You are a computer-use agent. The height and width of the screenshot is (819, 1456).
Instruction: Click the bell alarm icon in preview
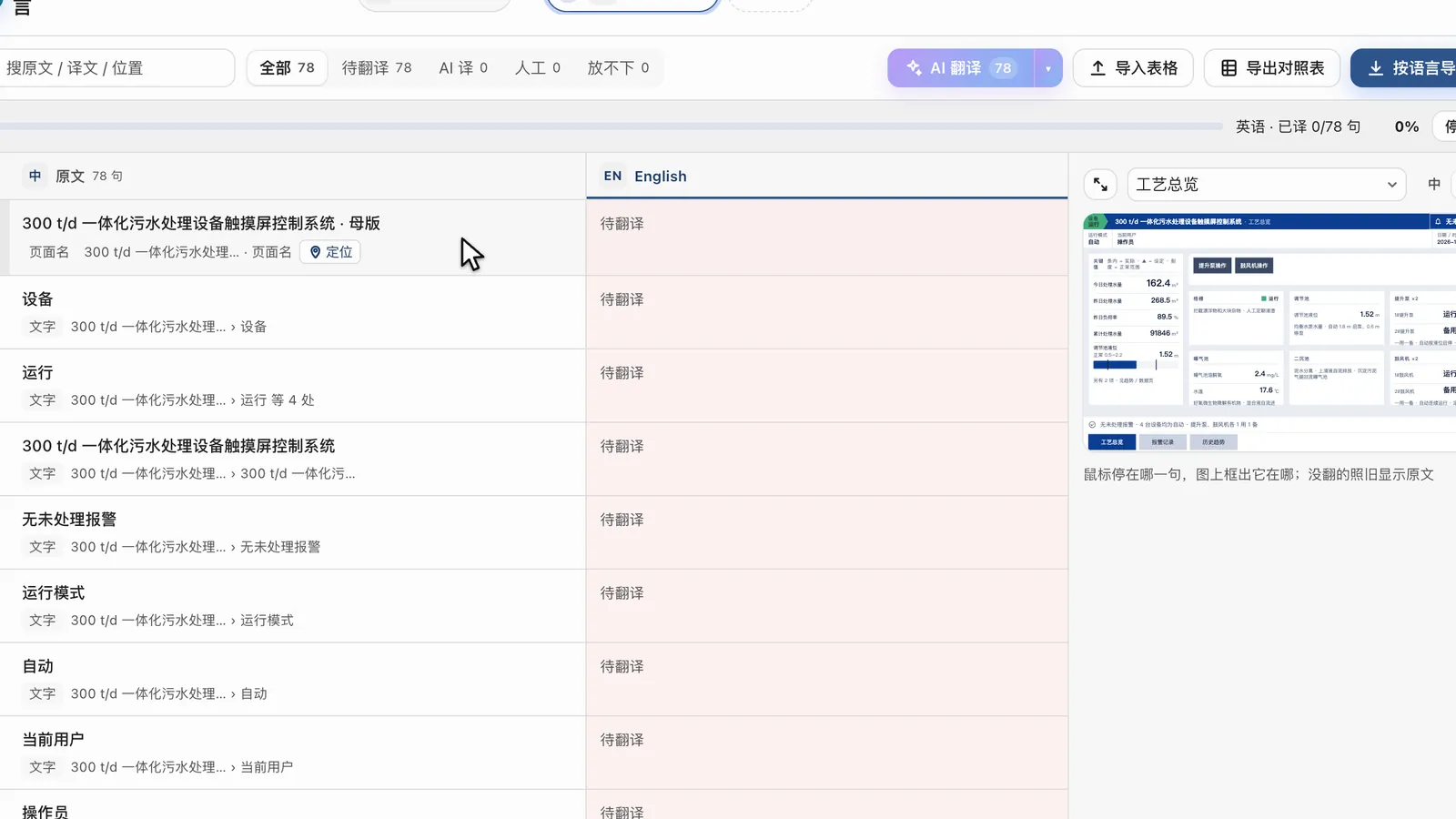(1438, 221)
